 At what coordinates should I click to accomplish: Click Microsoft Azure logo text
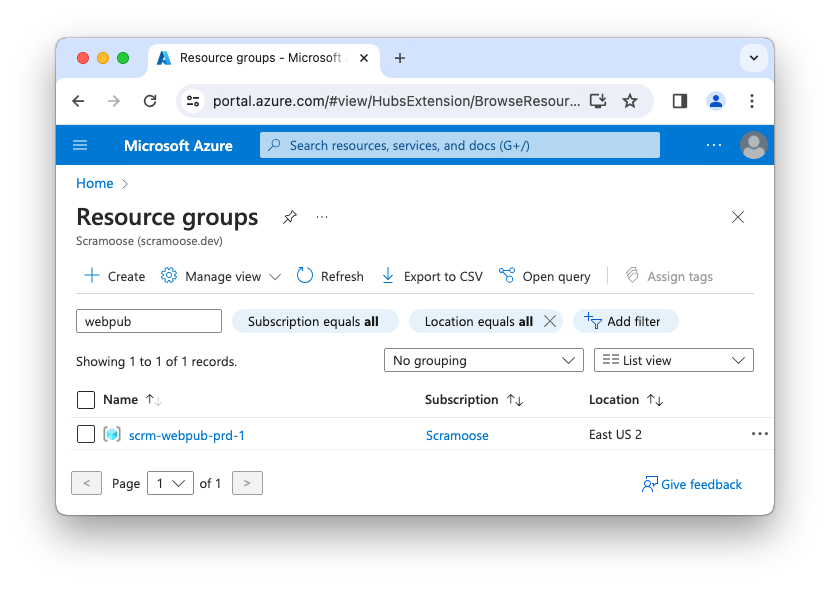(x=178, y=146)
